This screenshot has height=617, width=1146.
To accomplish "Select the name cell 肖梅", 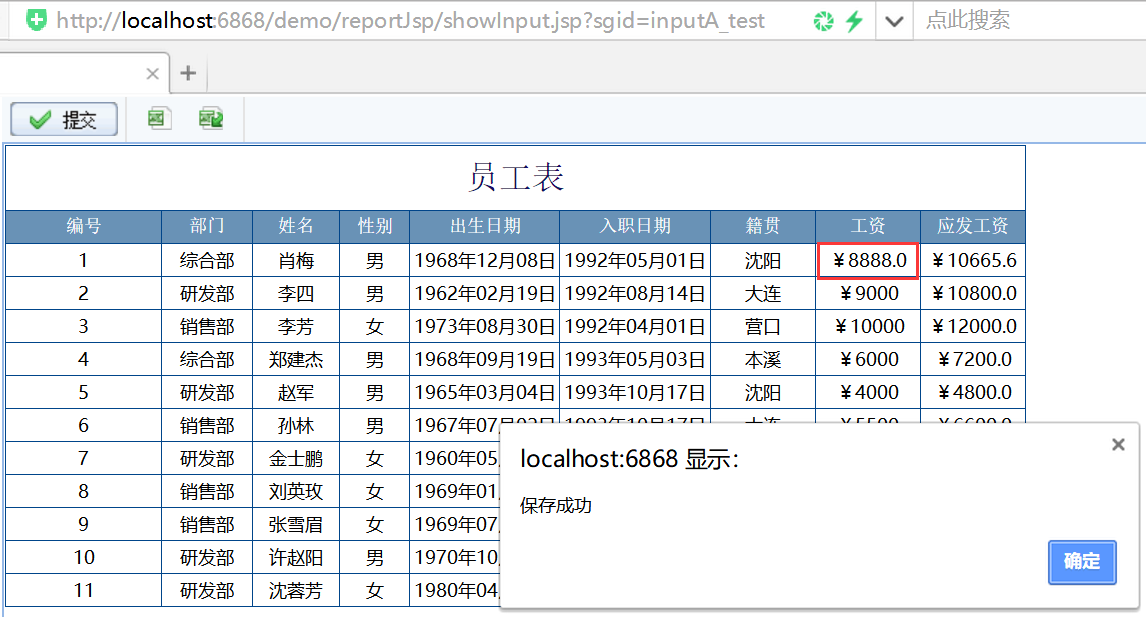I will [x=296, y=260].
